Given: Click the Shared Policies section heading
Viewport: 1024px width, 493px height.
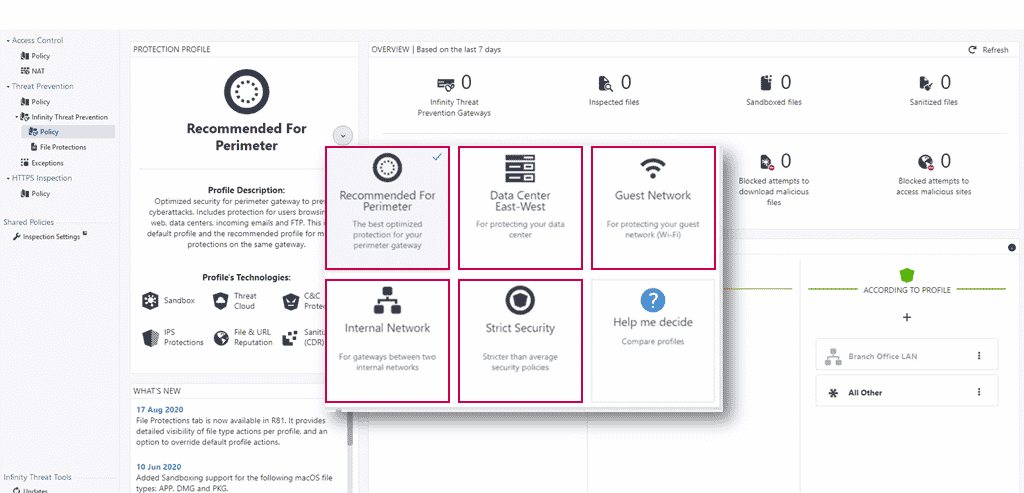Looking at the screenshot, I should (x=29, y=222).
